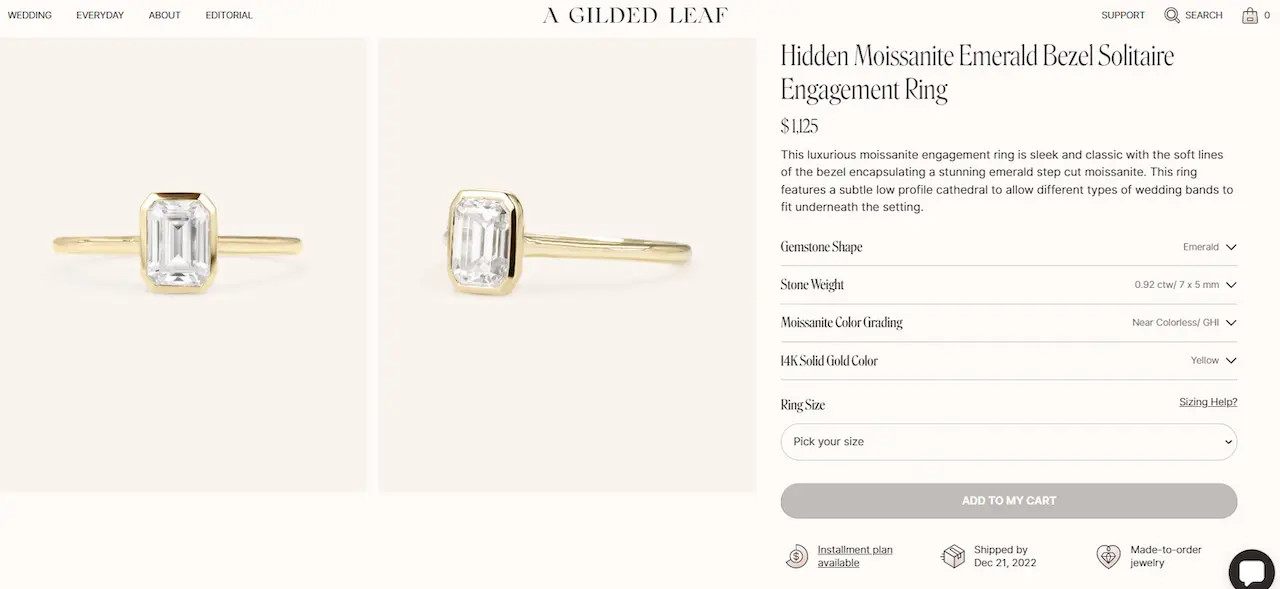Image resolution: width=1280 pixels, height=589 pixels.
Task: View the shopping cart bag
Action: click(1249, 15)
